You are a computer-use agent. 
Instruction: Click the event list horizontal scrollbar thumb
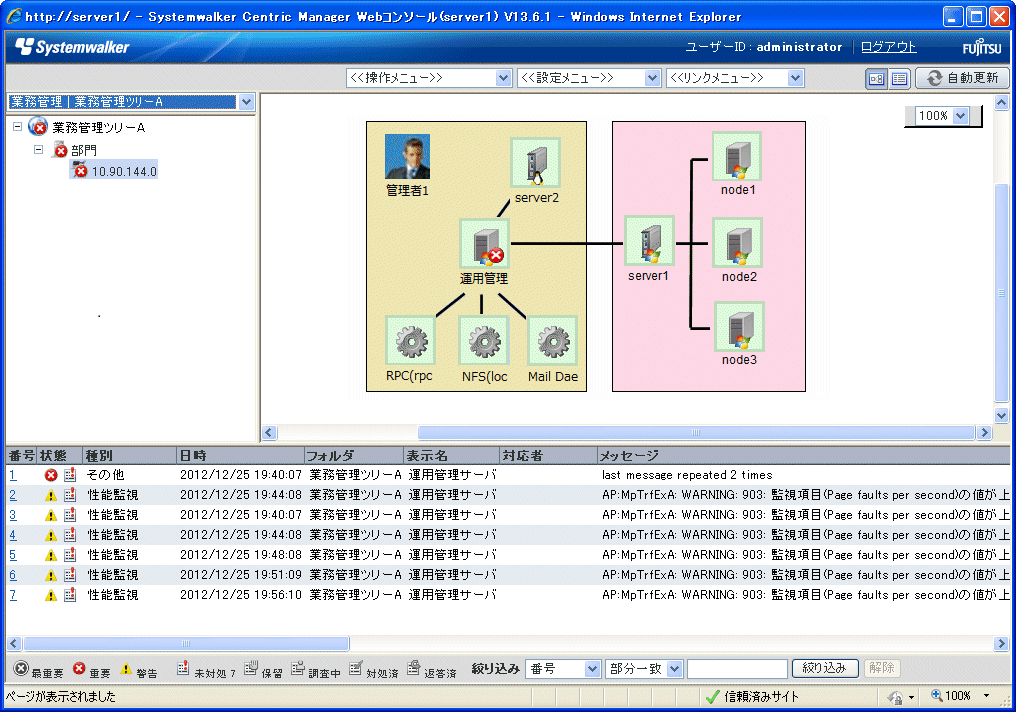(187, 643)
